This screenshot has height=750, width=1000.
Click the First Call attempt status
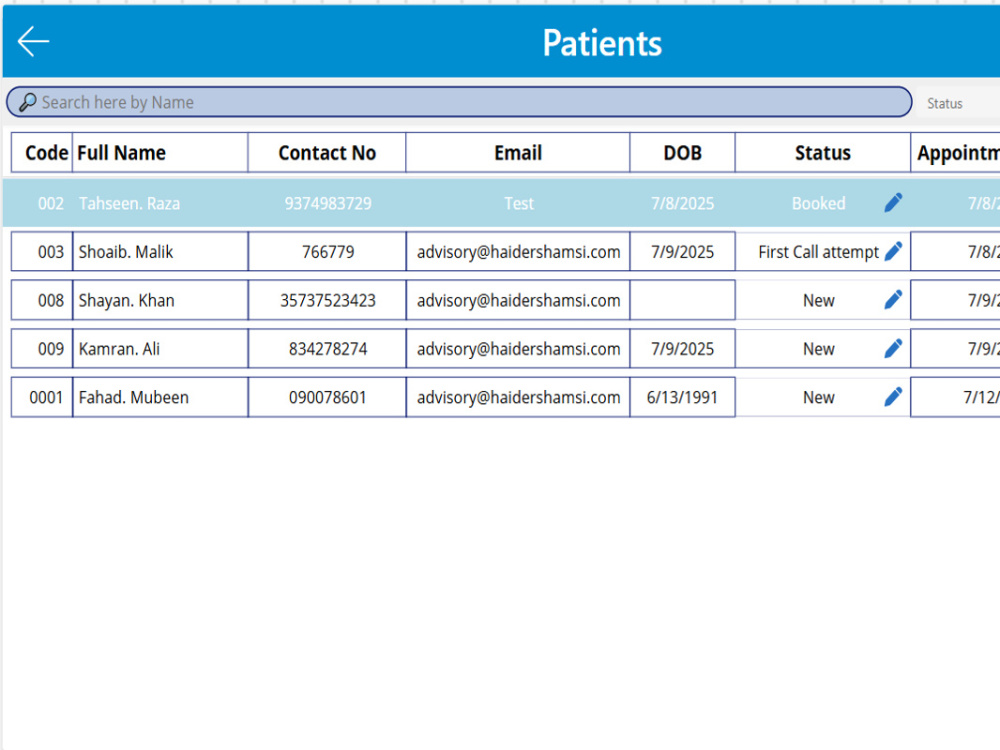pos(818,252)
